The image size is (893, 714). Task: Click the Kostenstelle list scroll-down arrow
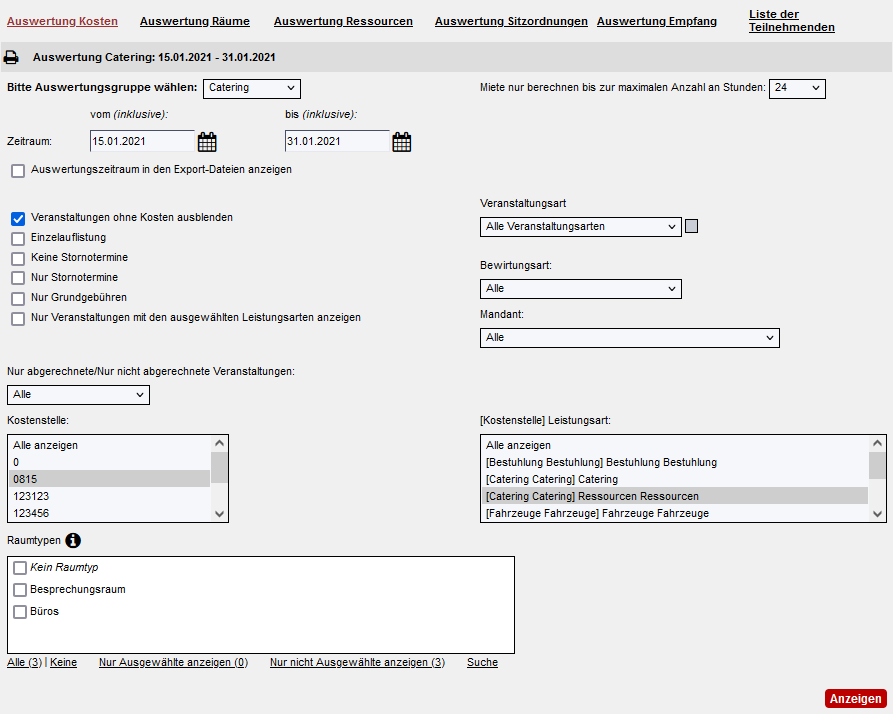point(219,514)
